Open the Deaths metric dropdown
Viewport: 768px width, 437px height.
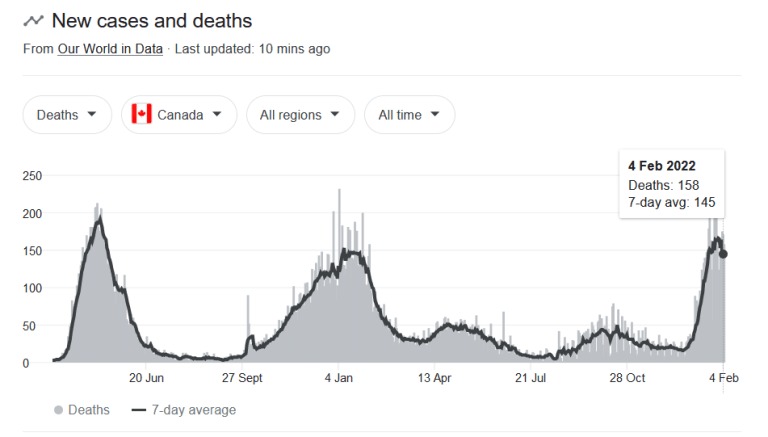(x=67, y=115)
